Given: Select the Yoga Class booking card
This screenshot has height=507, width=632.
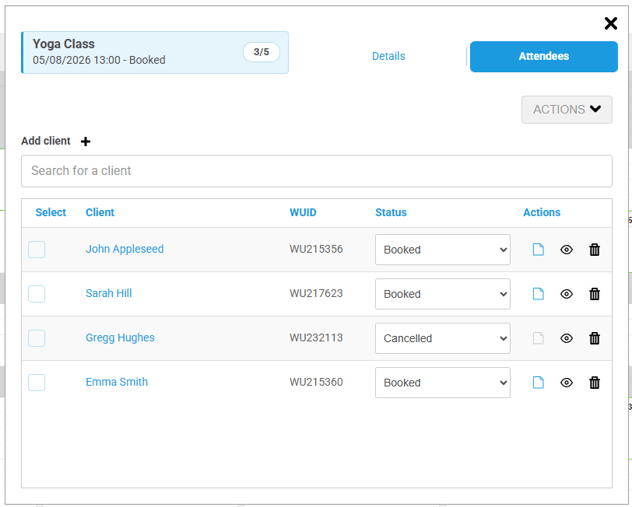Looking at the screenshot, I should (x=155, y=52).
